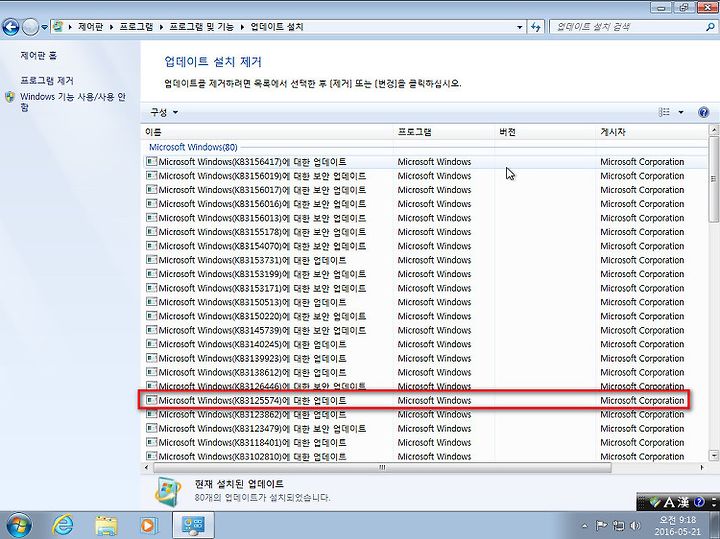Click the volume speaker tray icon
The width and height of the screenshot is (720, 539).
pos(636,525)
